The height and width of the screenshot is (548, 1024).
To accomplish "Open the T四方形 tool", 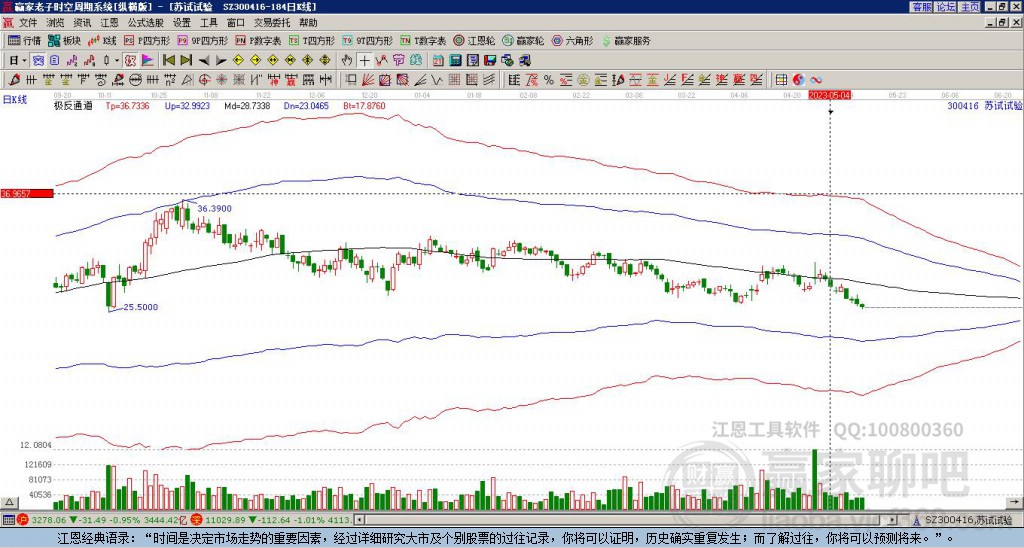I will coord(312,40).
